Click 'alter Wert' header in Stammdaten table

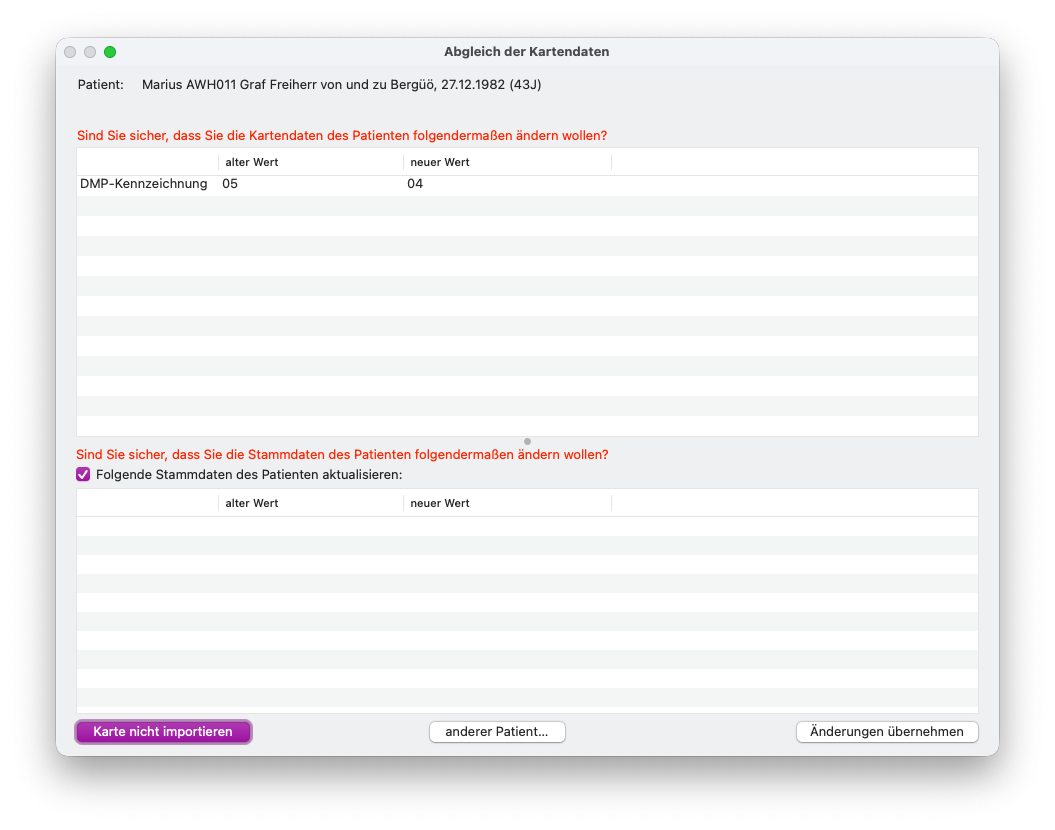pos(252,503)
